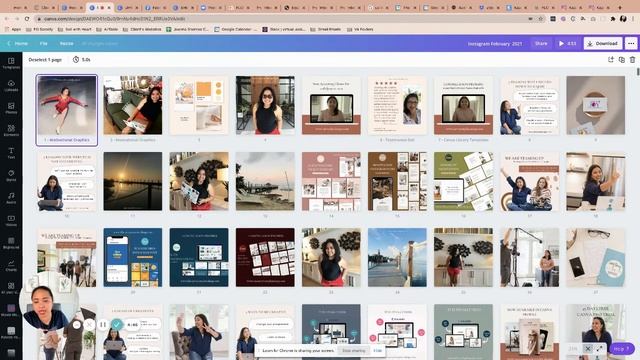Open the Elements panel in the sidebar

pos(11,131)
